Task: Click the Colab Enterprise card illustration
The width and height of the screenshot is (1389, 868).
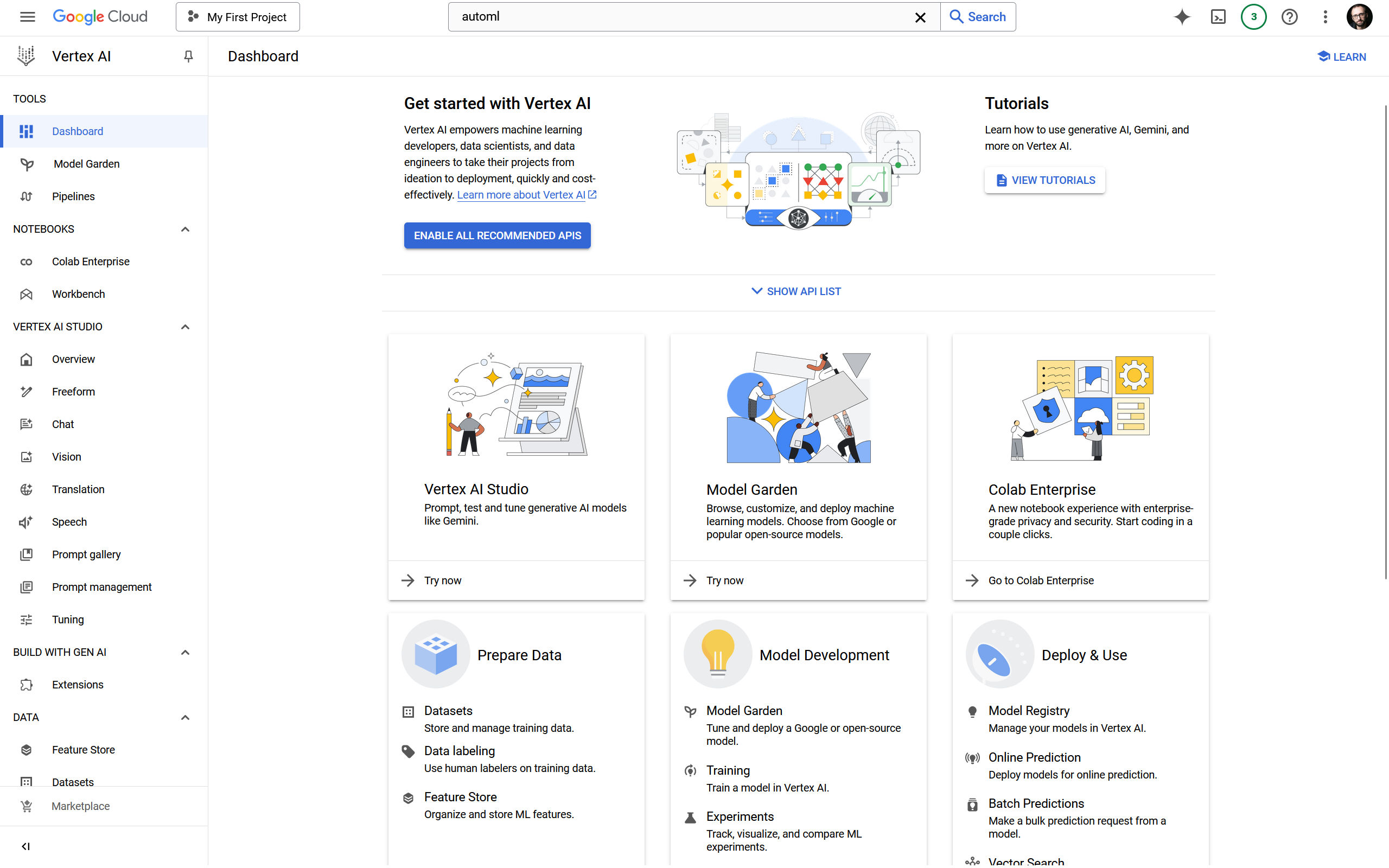Action: tap(1081, 407)
